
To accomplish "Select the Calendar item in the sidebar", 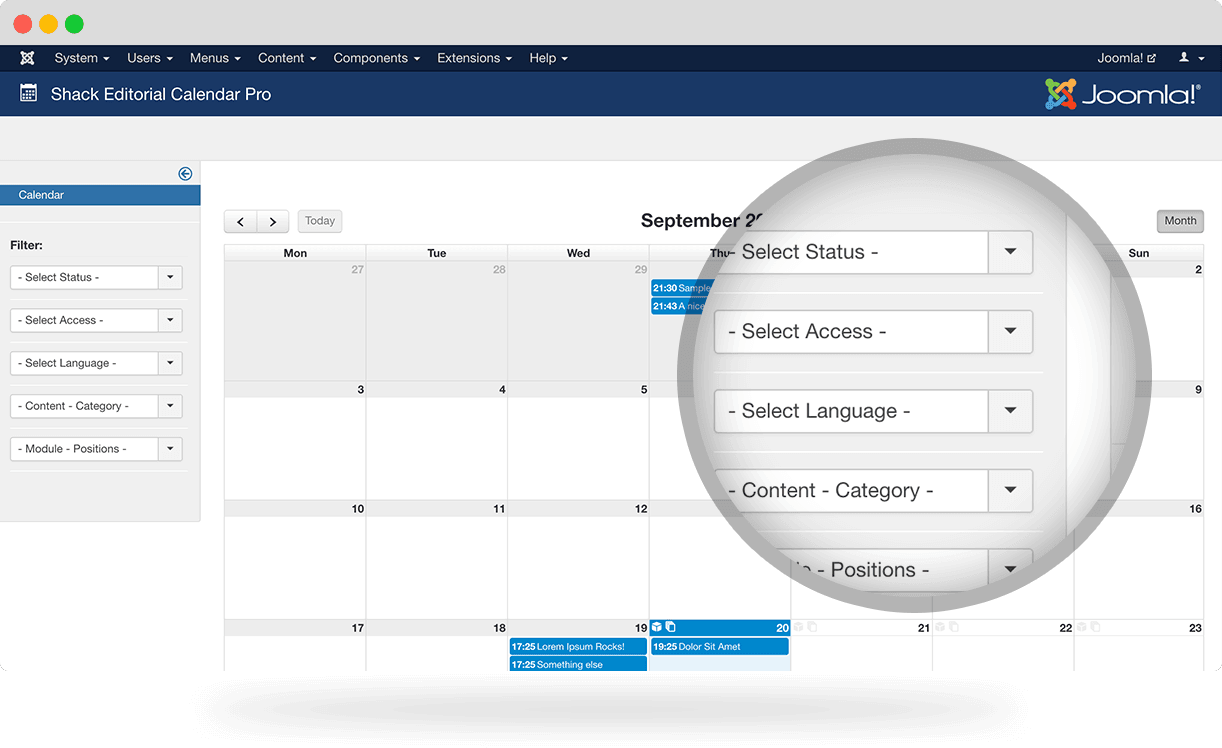I will [x=100, y=195].
